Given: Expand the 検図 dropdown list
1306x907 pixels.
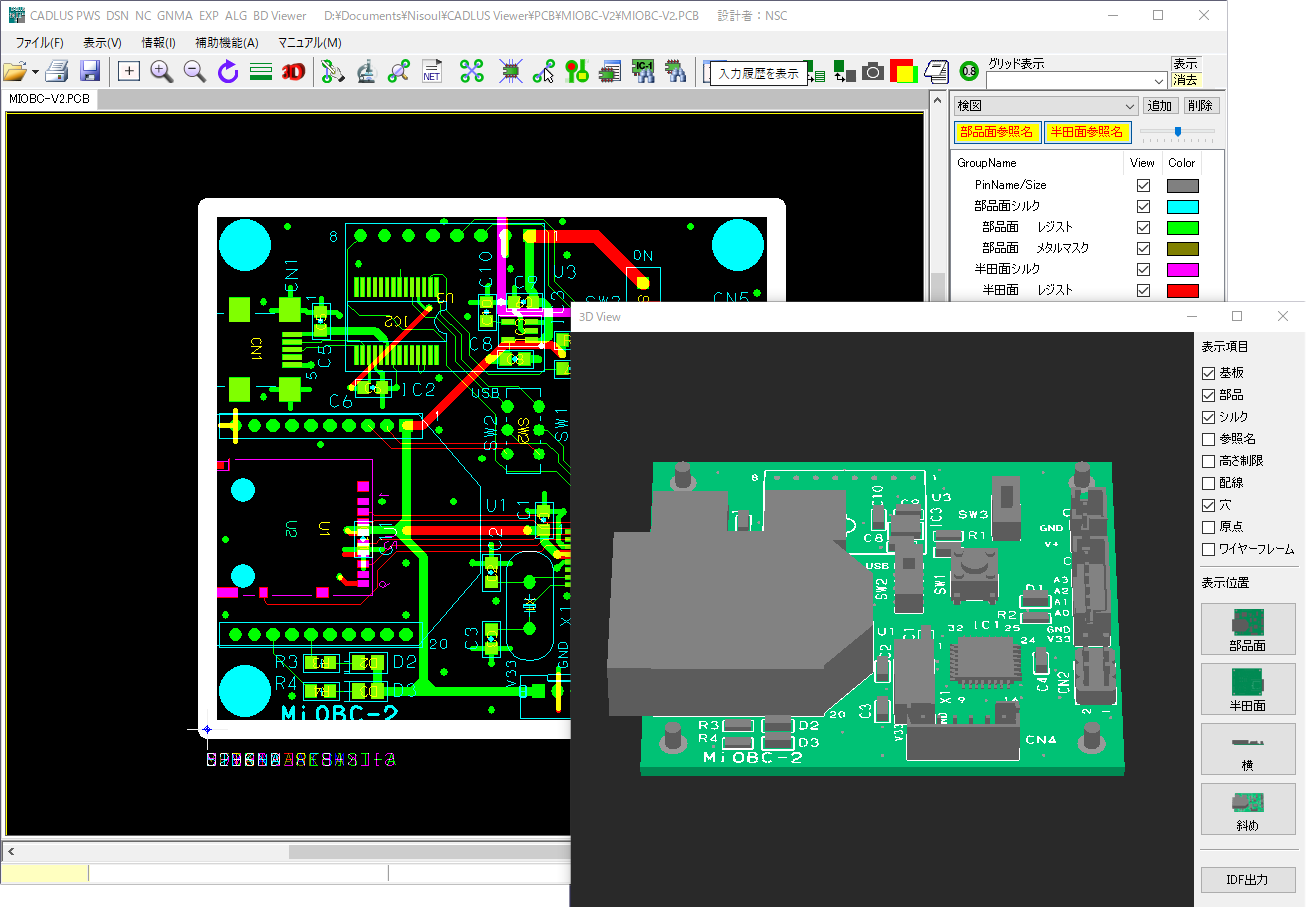Looking at the screenshot, I should [x=1046, y=106].
